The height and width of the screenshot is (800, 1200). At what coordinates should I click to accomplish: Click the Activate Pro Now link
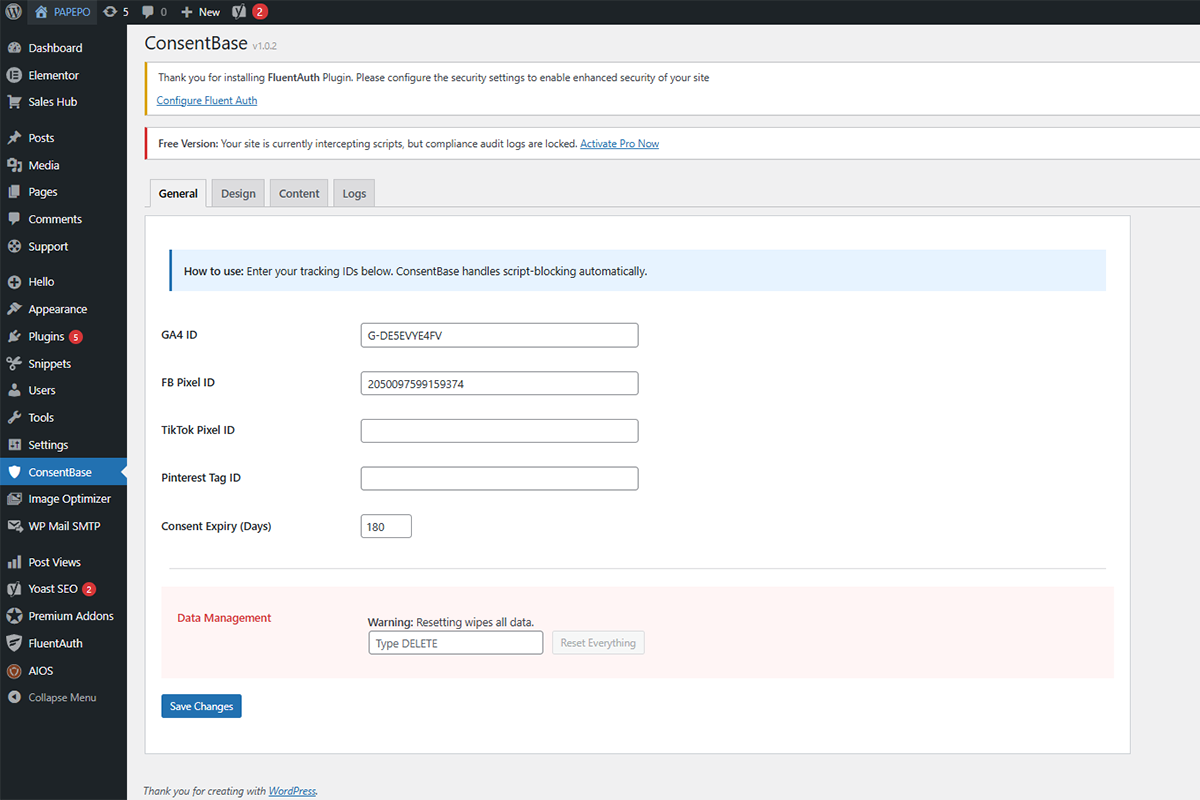pos(619,143)
